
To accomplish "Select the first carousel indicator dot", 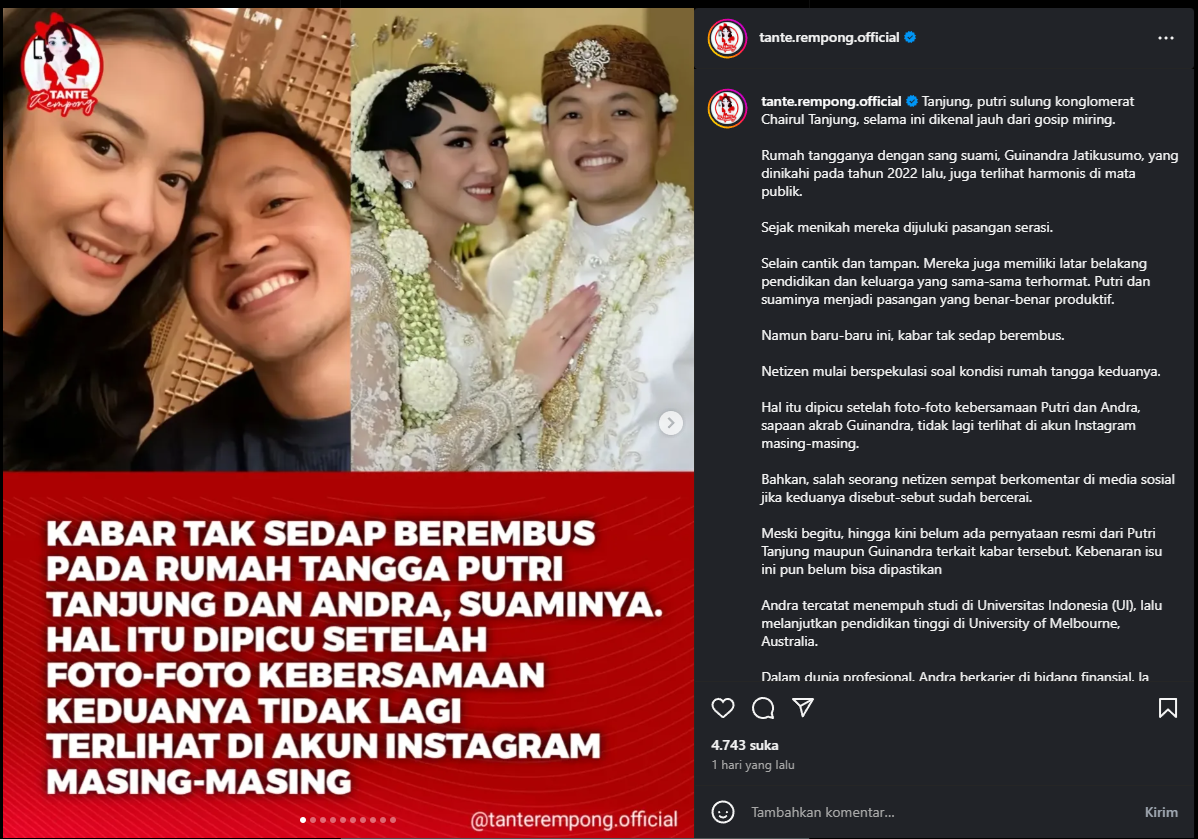I will coord(303,820).
